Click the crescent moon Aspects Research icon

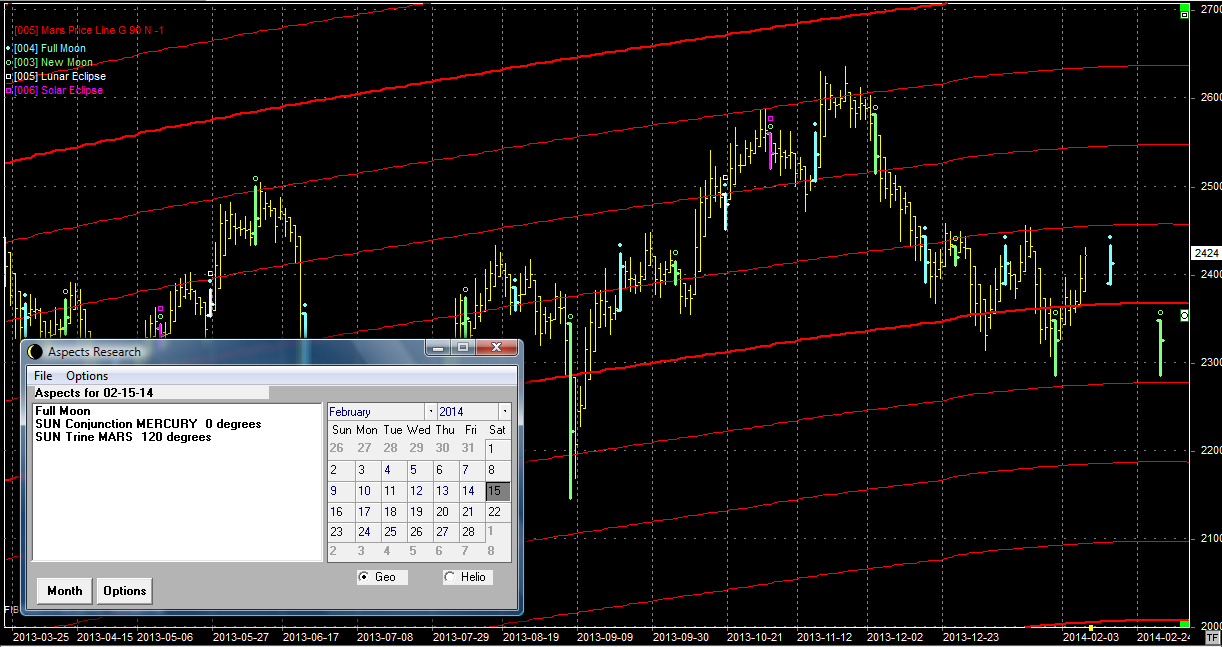[x=35, y=352]
